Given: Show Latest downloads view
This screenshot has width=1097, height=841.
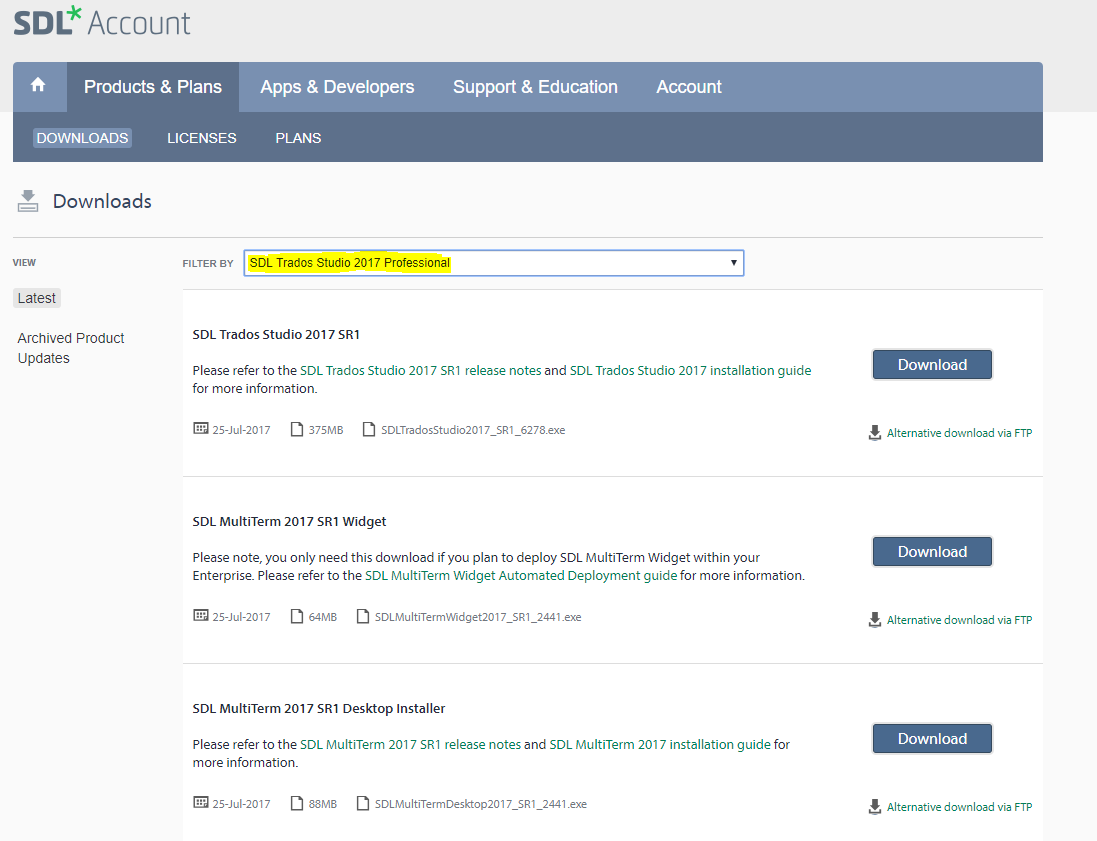Looking at the screenshot, I should [x=36, y=298].
